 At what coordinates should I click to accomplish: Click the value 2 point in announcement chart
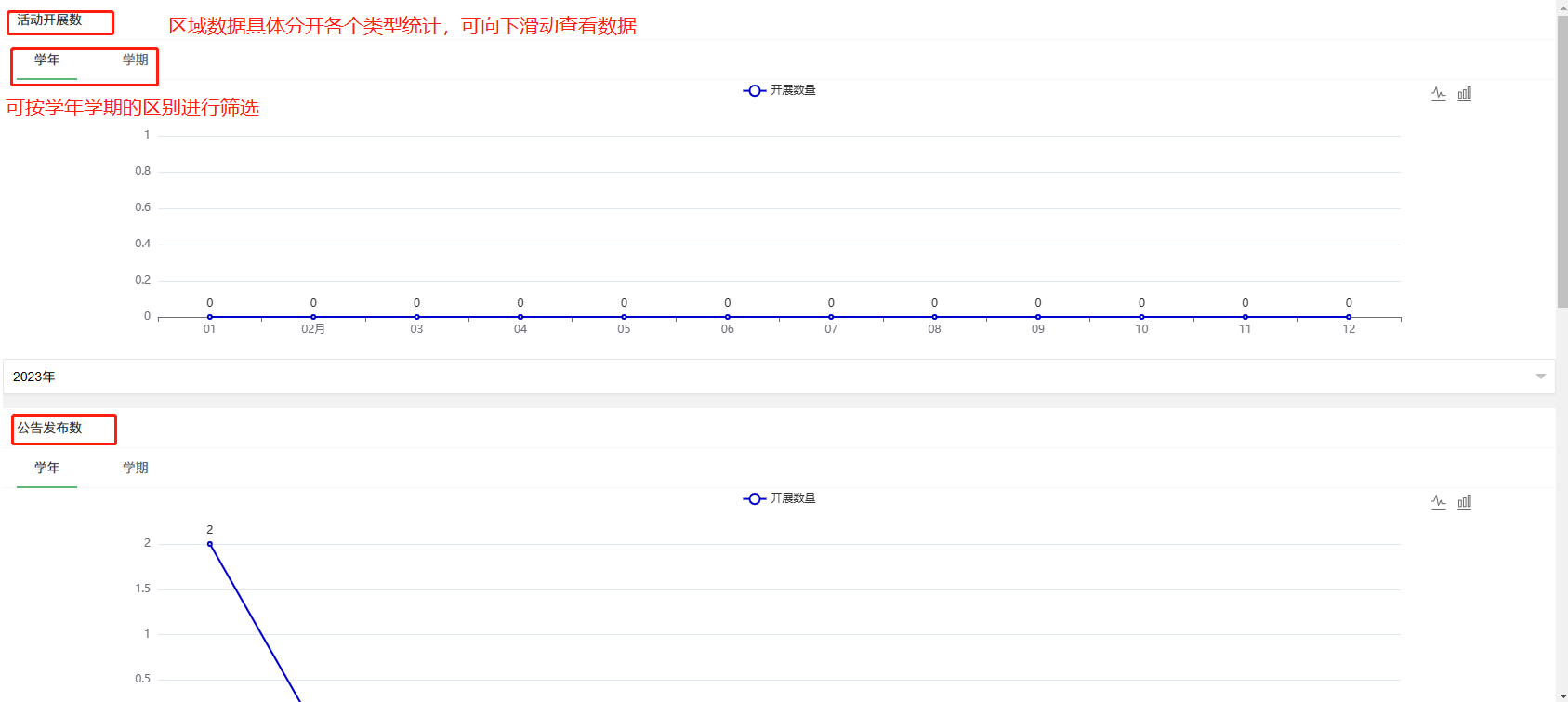(210, 544)
